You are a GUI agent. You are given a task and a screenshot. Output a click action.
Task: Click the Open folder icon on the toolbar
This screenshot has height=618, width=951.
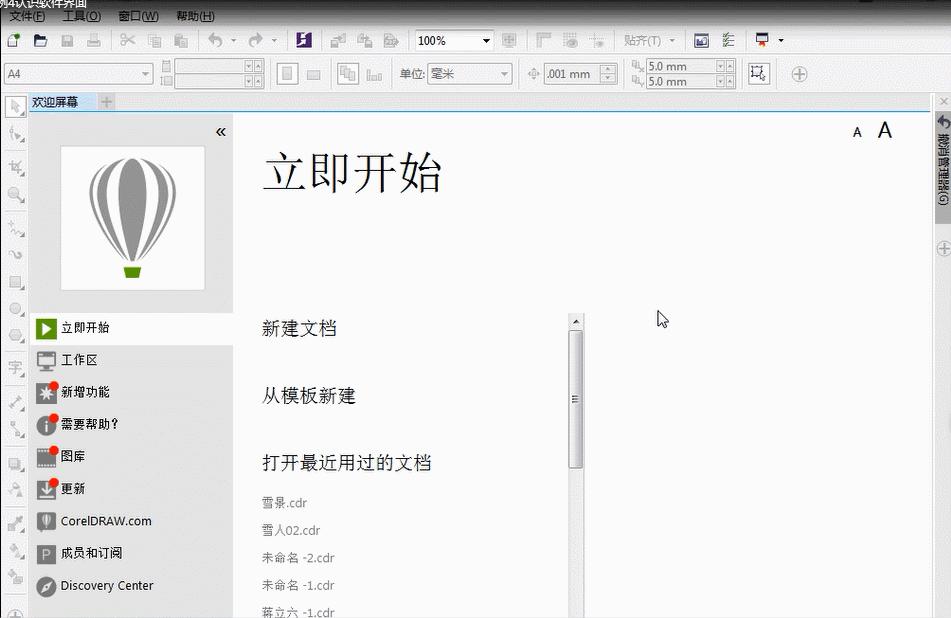(40, 40)
